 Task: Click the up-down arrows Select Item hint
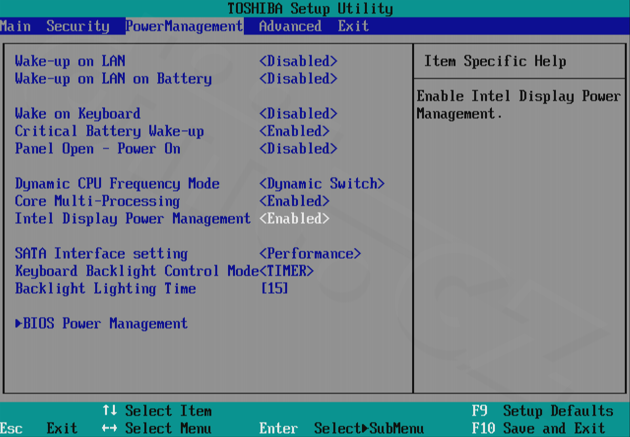(157, 411)
